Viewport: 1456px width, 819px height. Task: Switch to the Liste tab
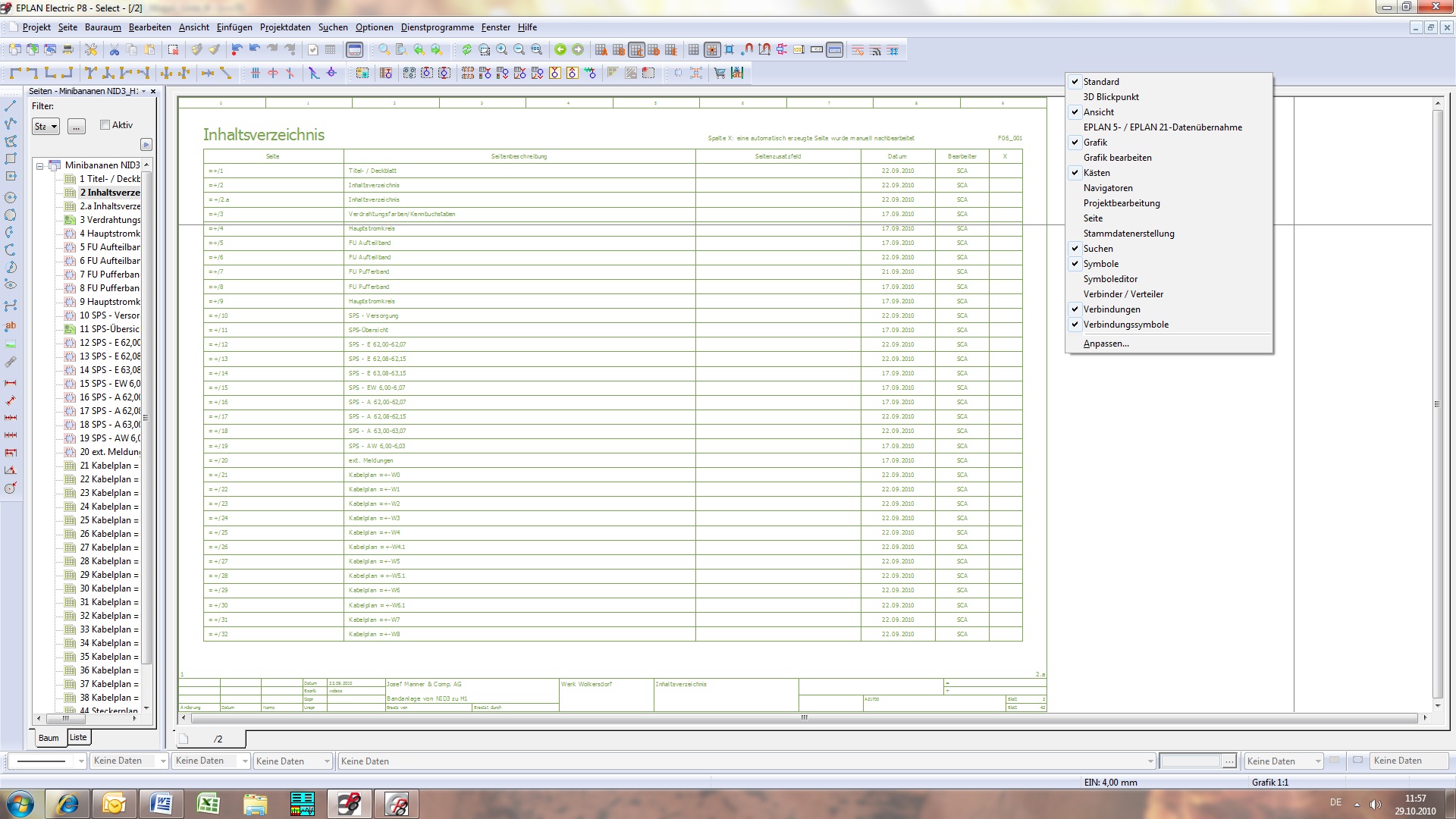tap(78, 737)
